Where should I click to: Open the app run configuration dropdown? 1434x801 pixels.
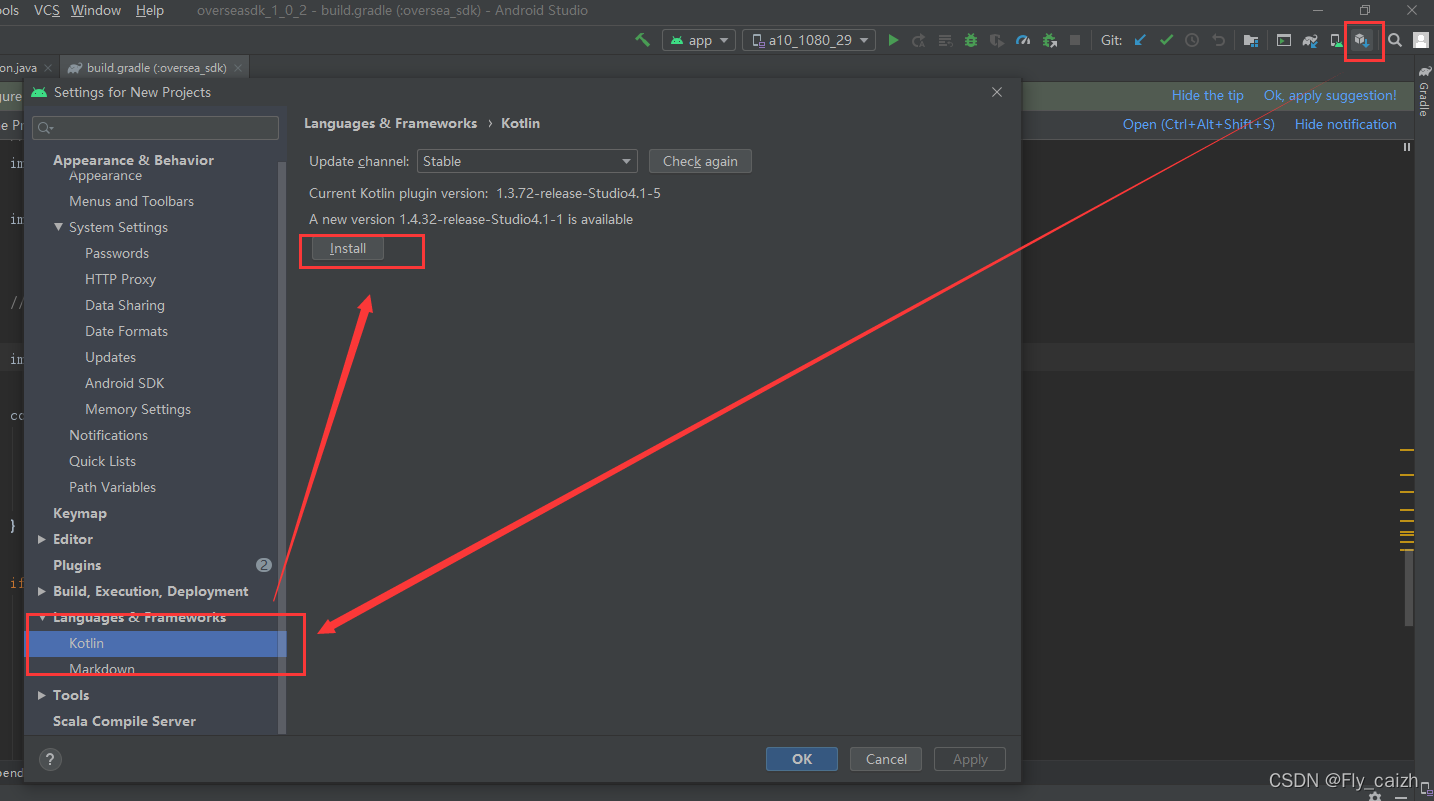pyautogui.click(x=699, y=40)
